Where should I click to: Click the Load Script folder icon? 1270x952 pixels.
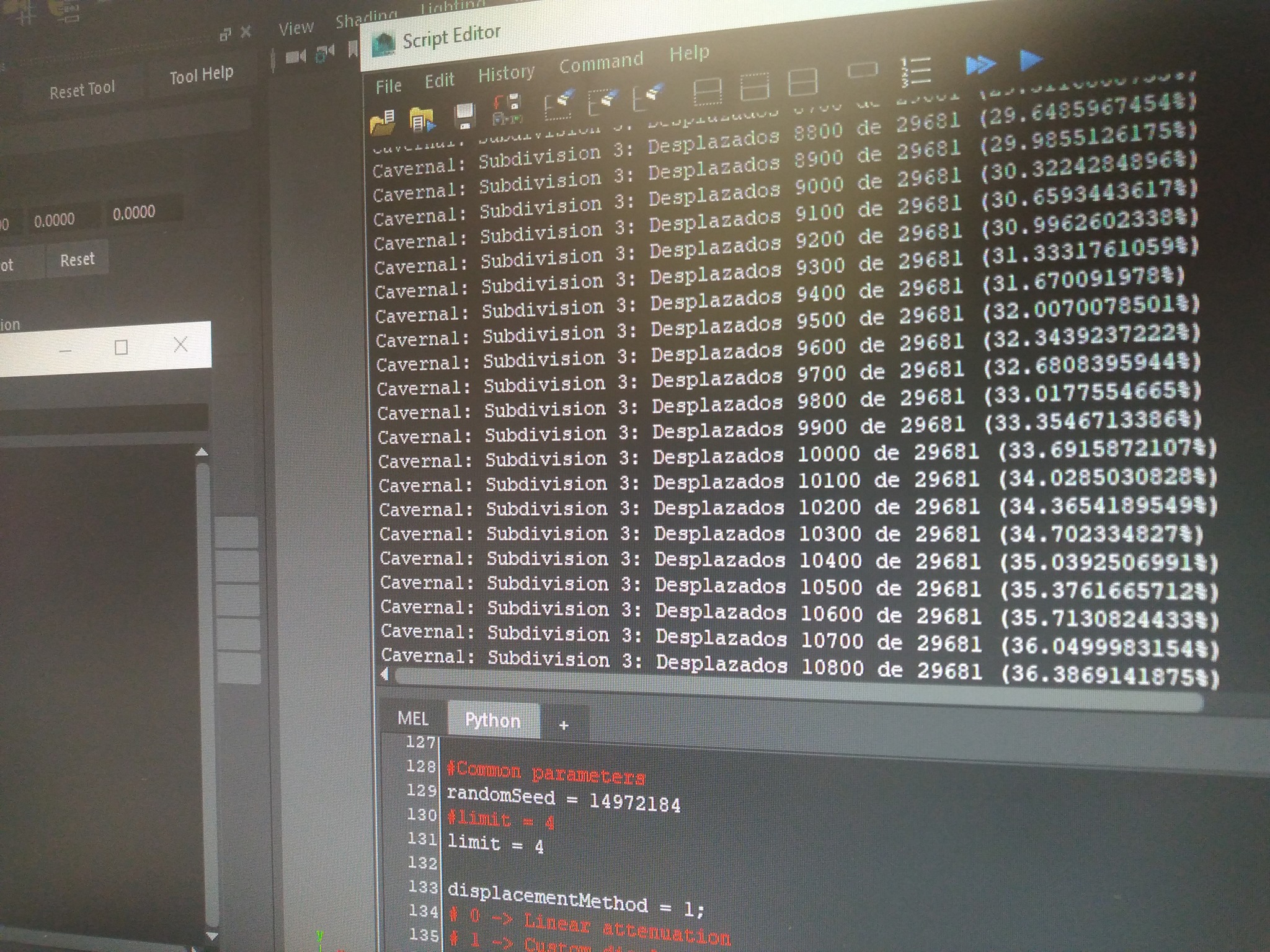click(383, 121)
